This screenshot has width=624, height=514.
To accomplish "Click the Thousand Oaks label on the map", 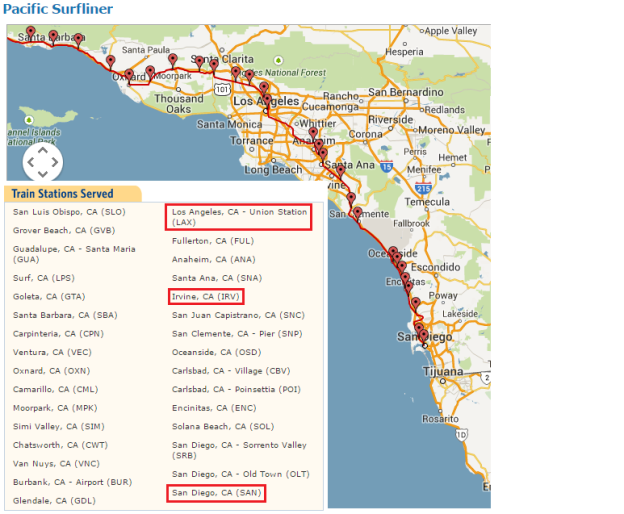I will point(179,103).
